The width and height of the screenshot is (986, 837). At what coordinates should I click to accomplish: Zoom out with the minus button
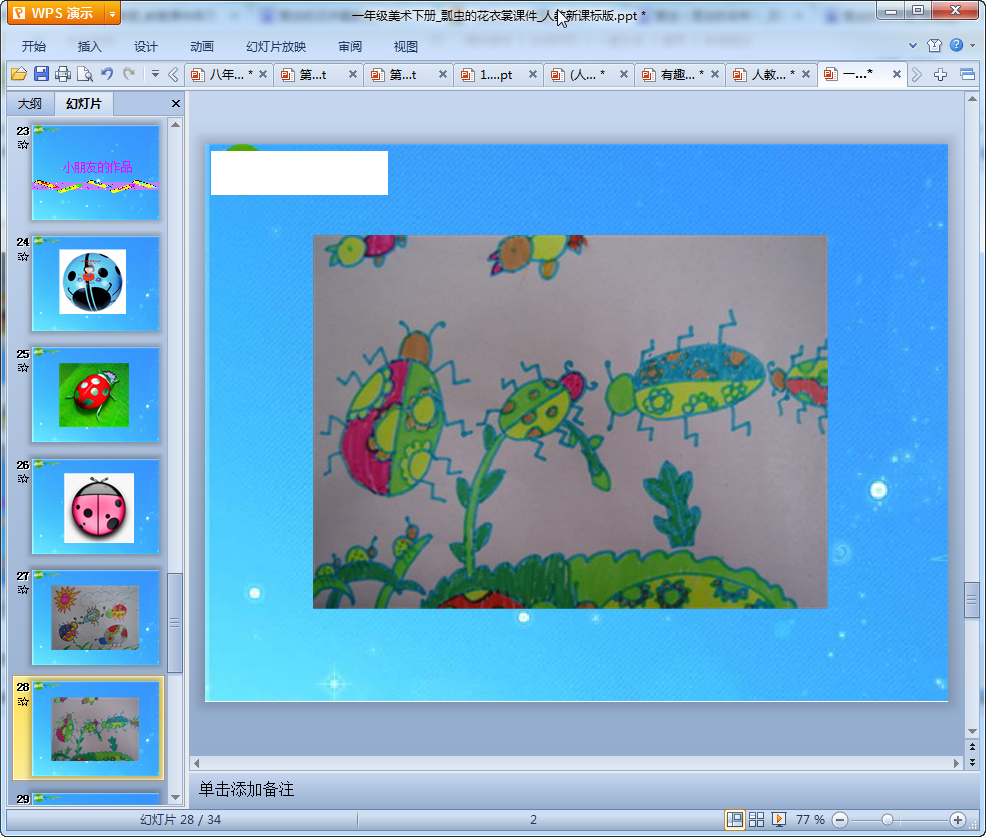pos(840,820)
